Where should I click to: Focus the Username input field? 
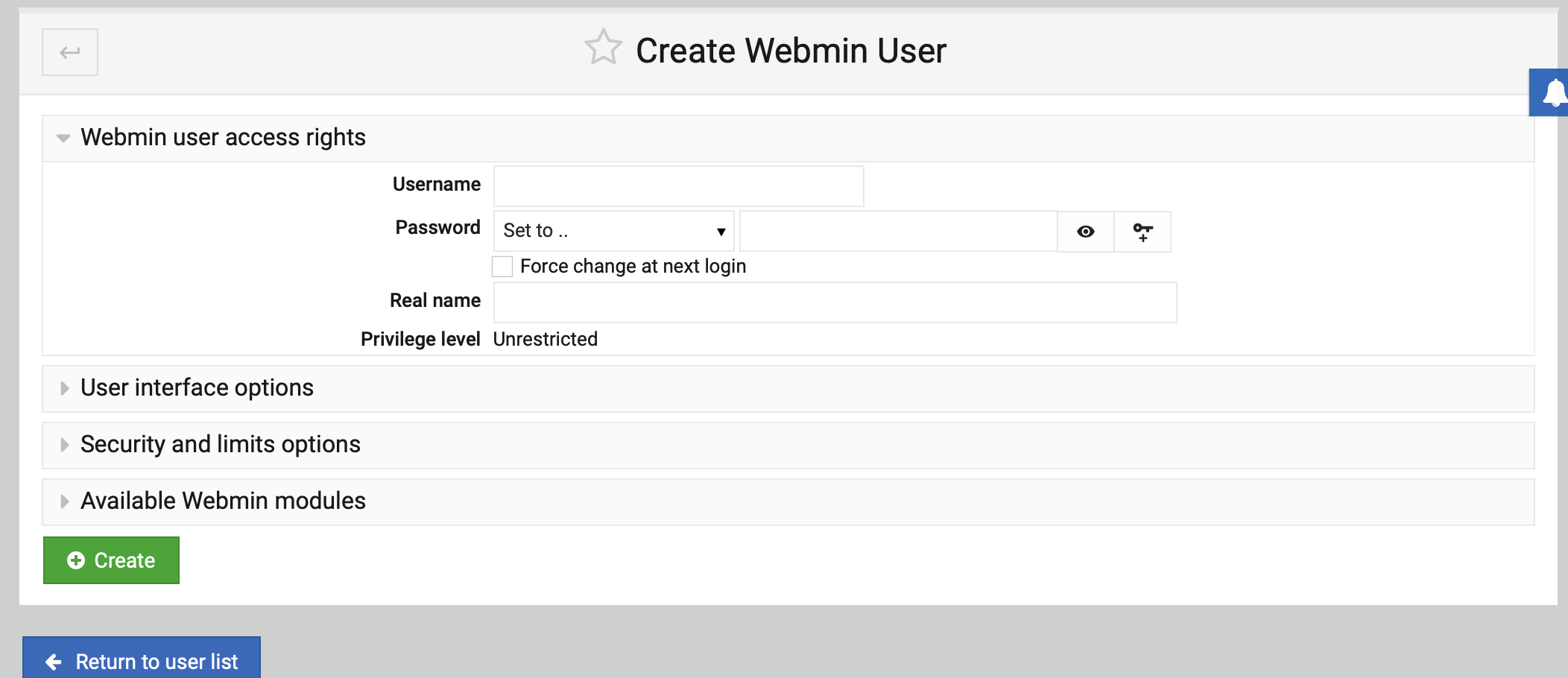679,186
